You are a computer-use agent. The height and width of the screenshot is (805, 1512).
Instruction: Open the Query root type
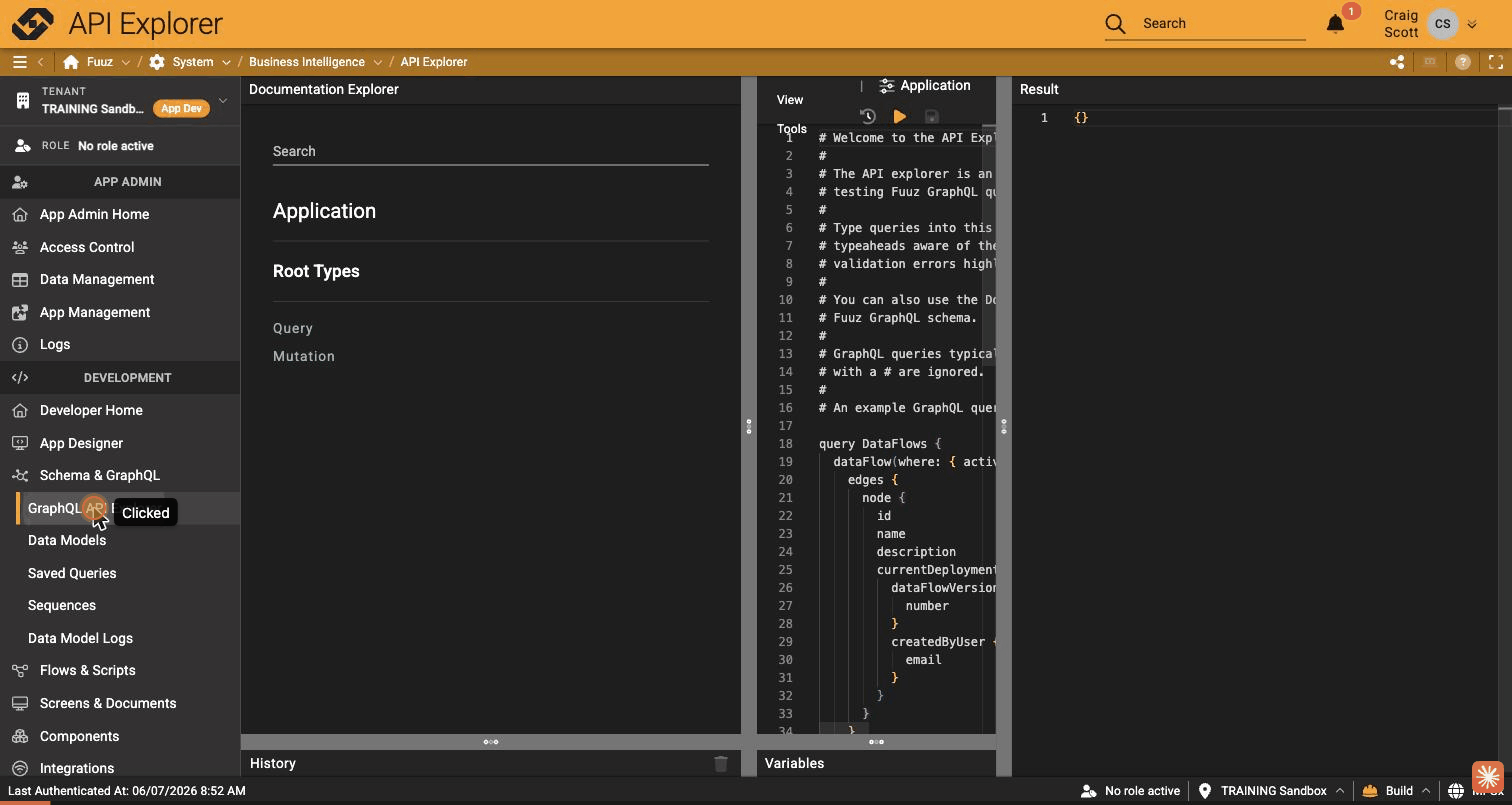pyautogui.click(x=293, y=329)
